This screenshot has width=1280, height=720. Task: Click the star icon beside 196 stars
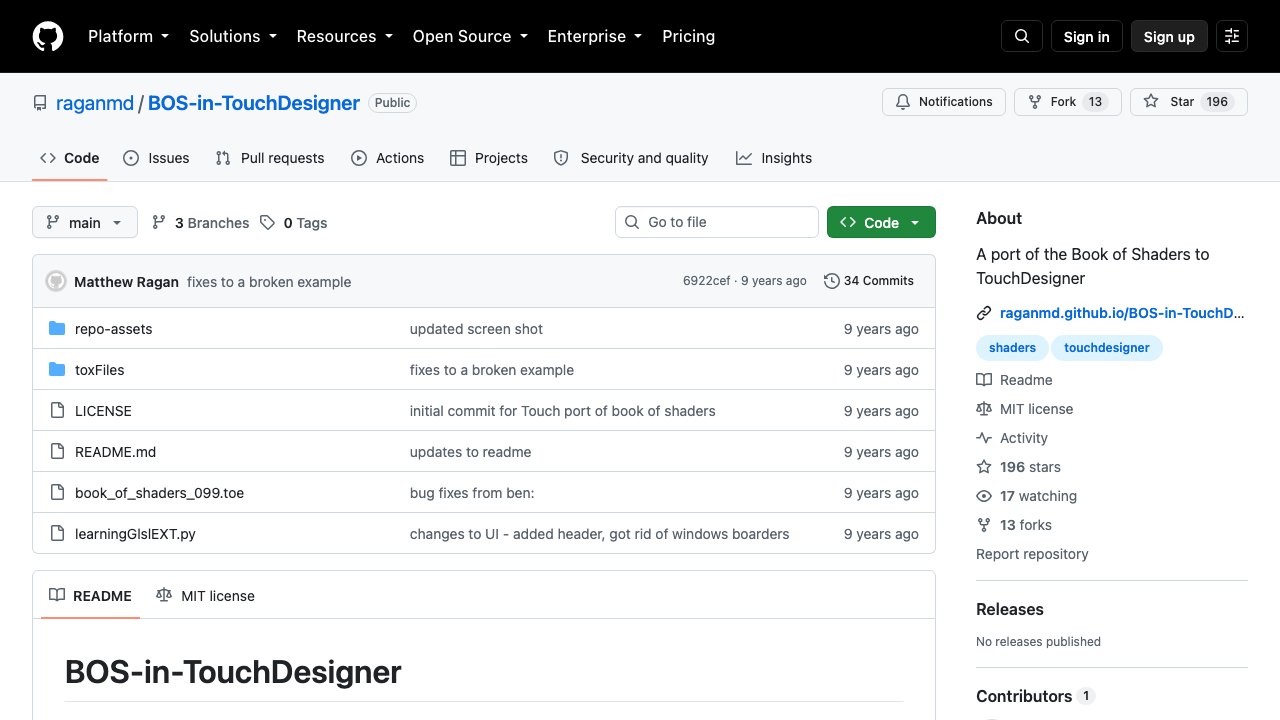pos(984,467)
